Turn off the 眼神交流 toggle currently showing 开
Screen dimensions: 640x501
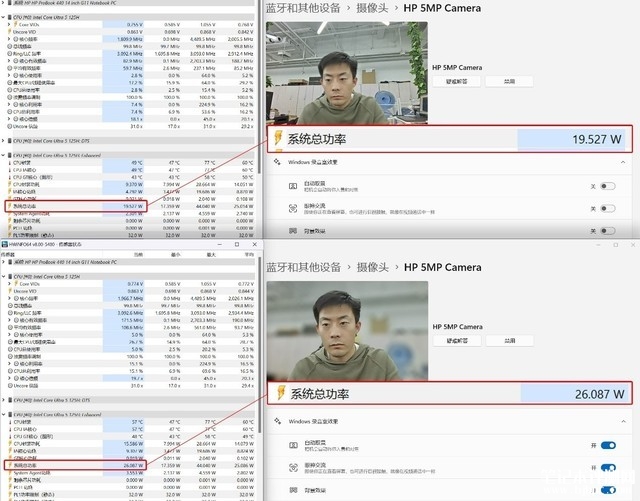[608, 468]
